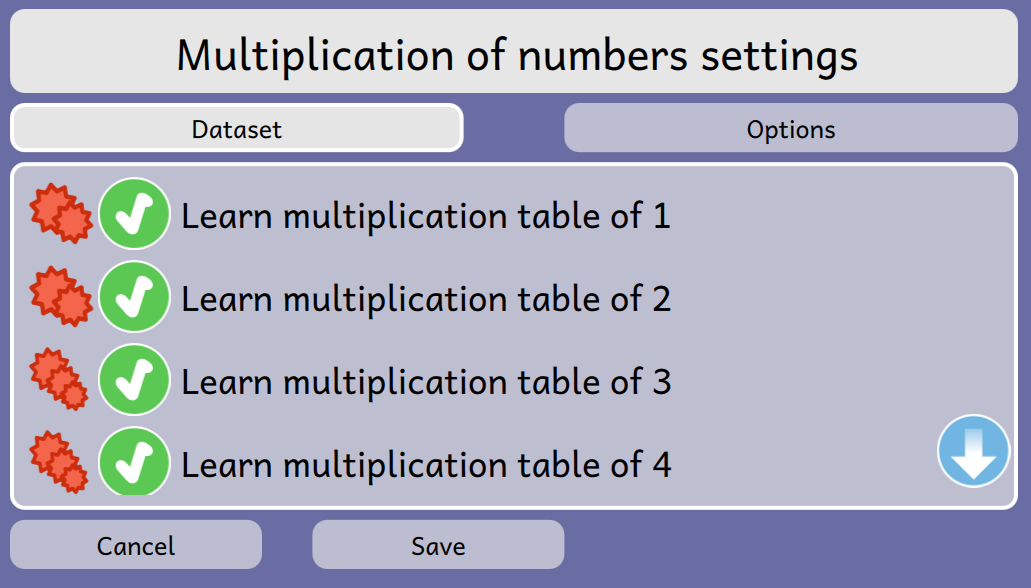The width and height of the screenshot is (1031, 588).
Task: Disable the checkmark for table of 3
Action: (134, 380)
